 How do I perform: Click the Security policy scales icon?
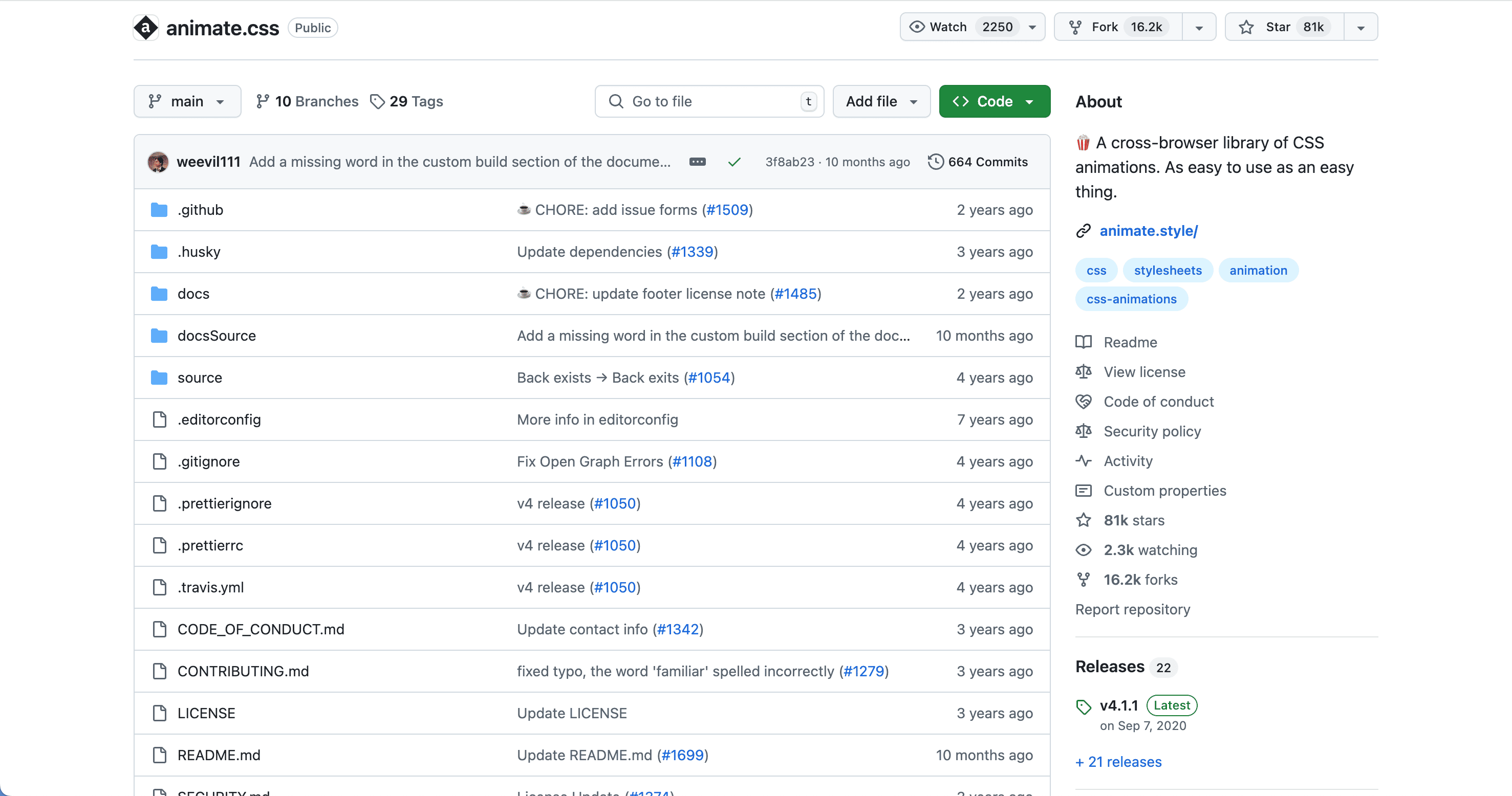click(x=1084, y=431)
